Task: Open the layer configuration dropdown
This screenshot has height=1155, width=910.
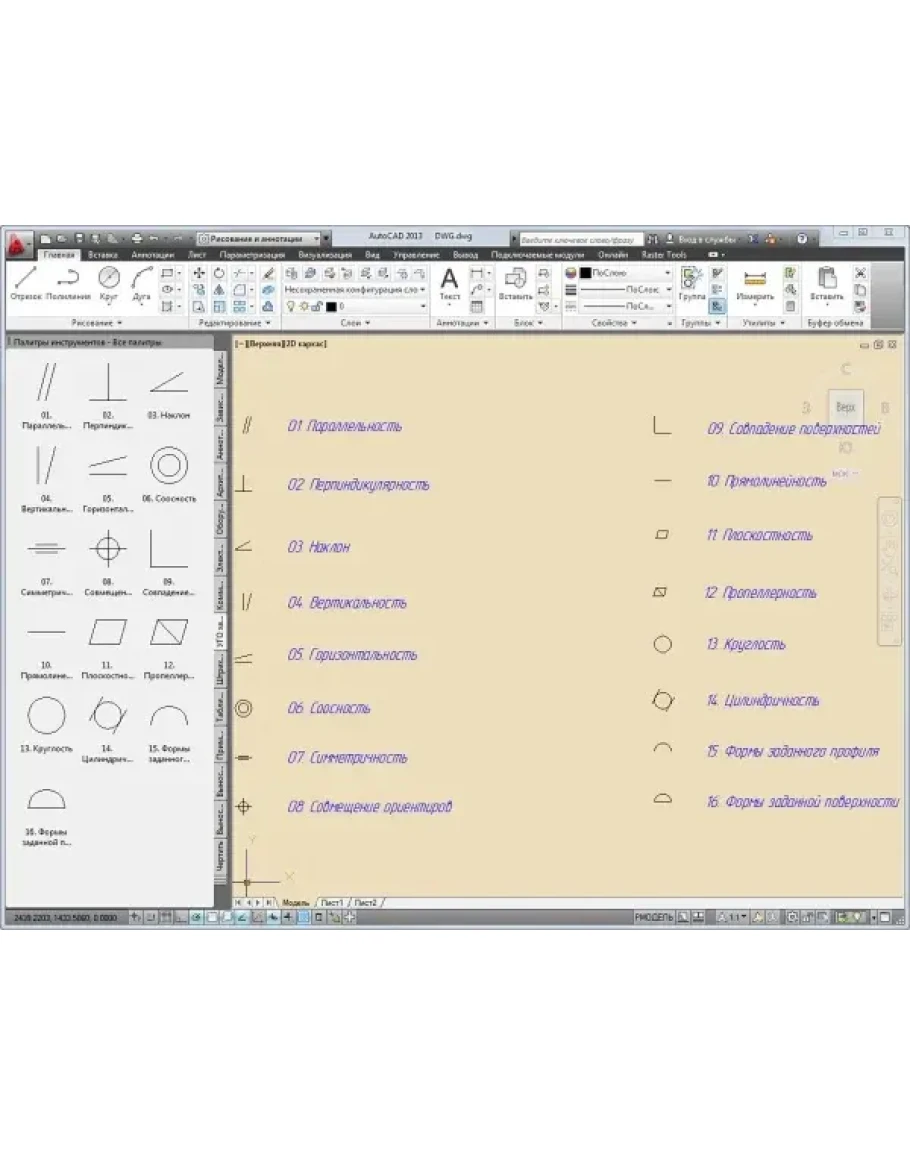Action: click(354, 289)
